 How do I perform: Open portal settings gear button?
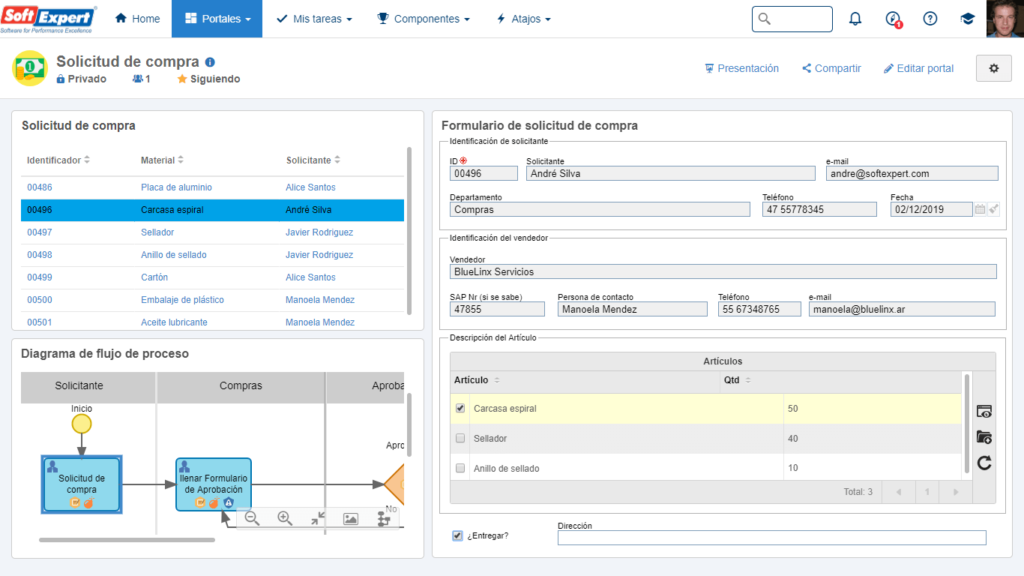[993, 68]
